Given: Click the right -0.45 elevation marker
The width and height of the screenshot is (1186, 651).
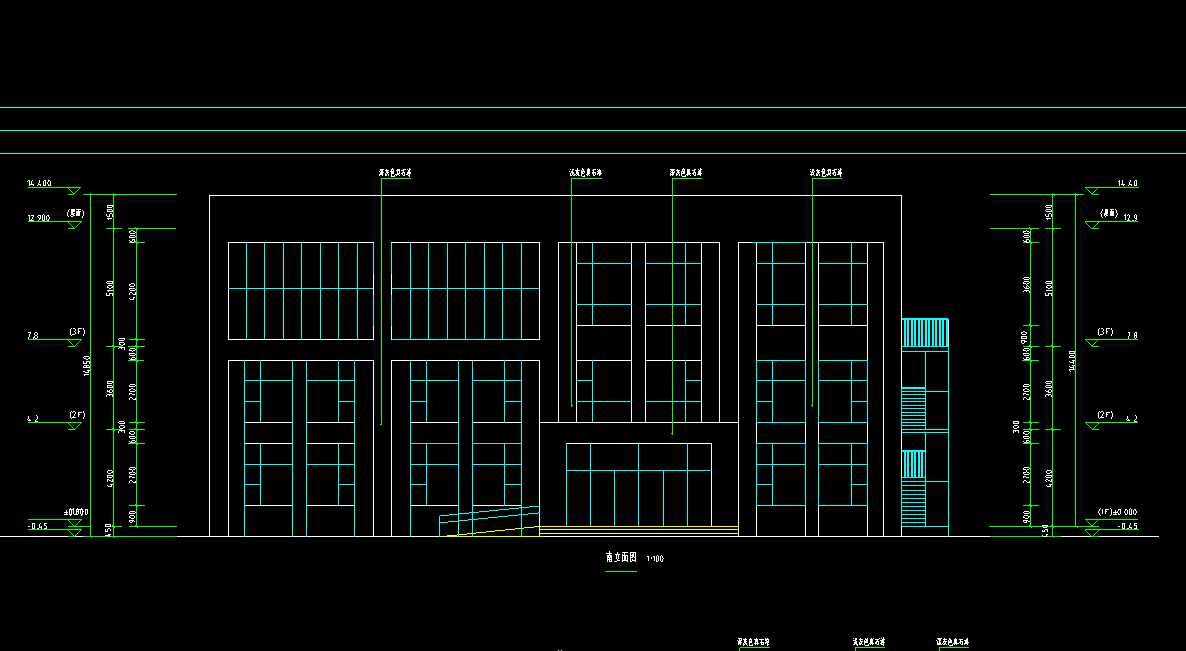Looking at the screenshot, I should (1127, 526).
